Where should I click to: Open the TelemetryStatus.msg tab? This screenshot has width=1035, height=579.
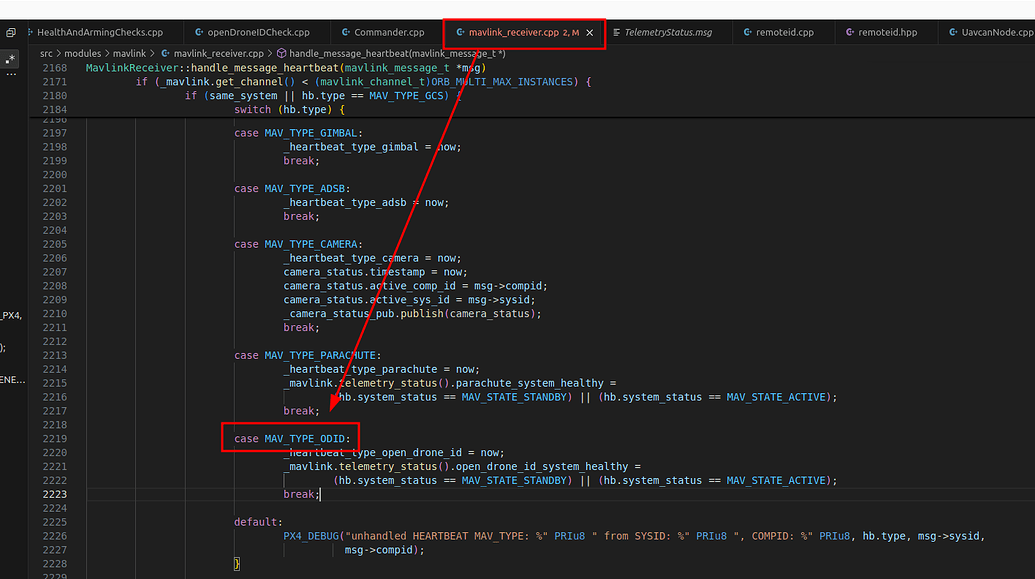click(x=668, y=32)
